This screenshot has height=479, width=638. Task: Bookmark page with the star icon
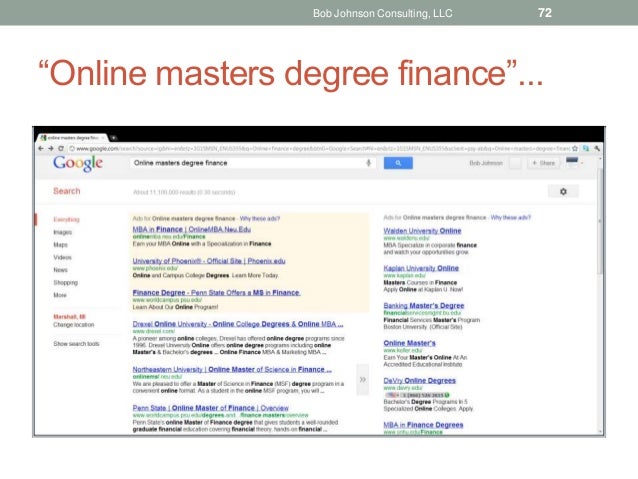[575, 149]
